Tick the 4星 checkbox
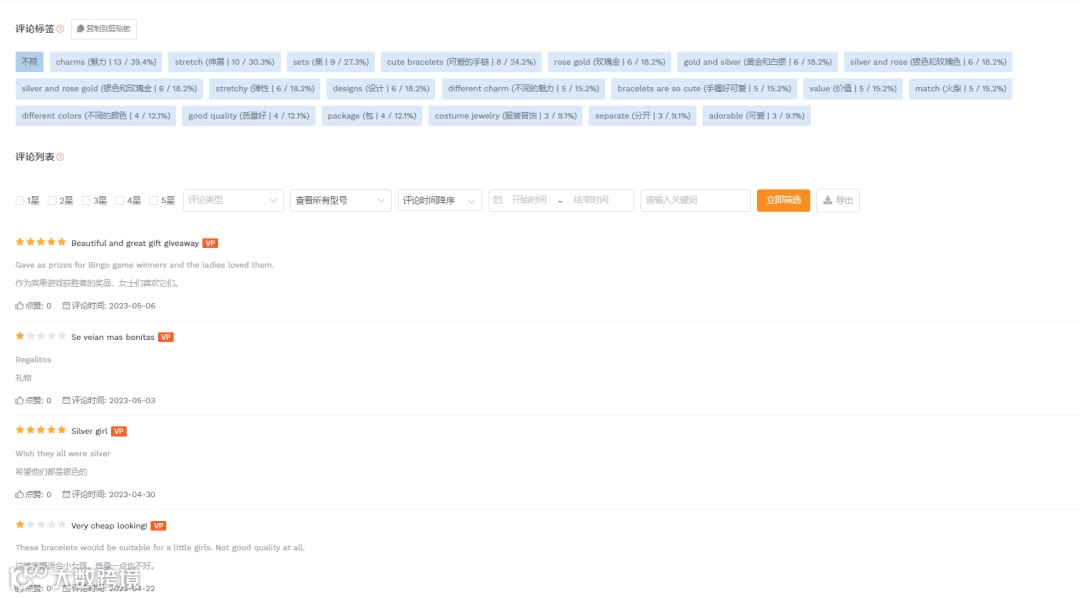 coord(120,200)
